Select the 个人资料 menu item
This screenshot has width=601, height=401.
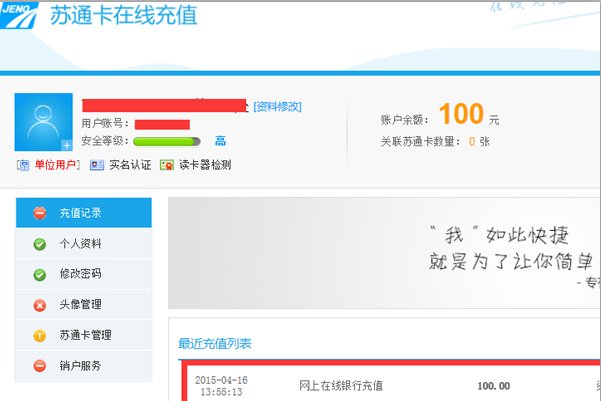click(84, 243)
